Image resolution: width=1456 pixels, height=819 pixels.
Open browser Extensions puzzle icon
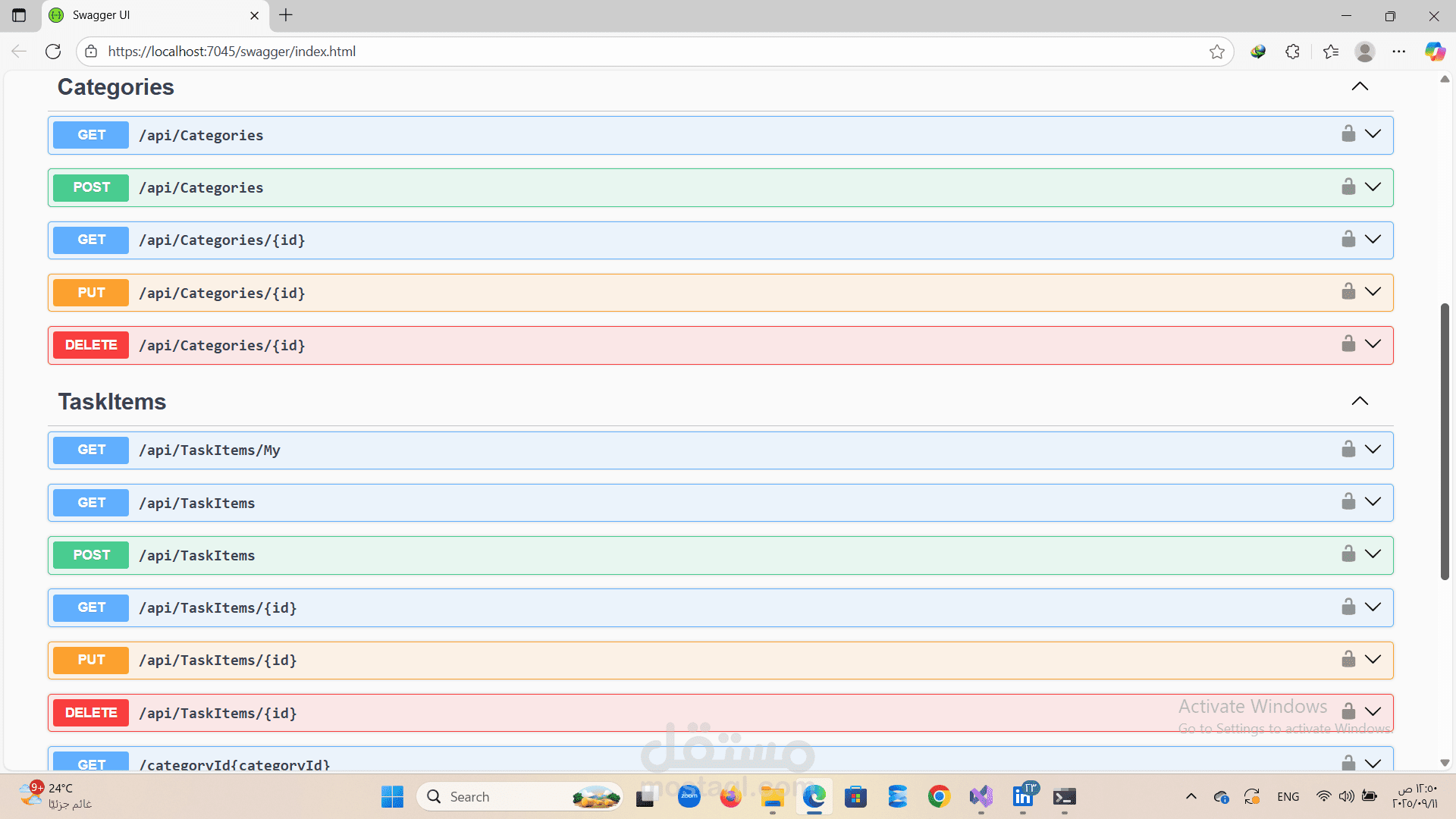pos(1293,52)
